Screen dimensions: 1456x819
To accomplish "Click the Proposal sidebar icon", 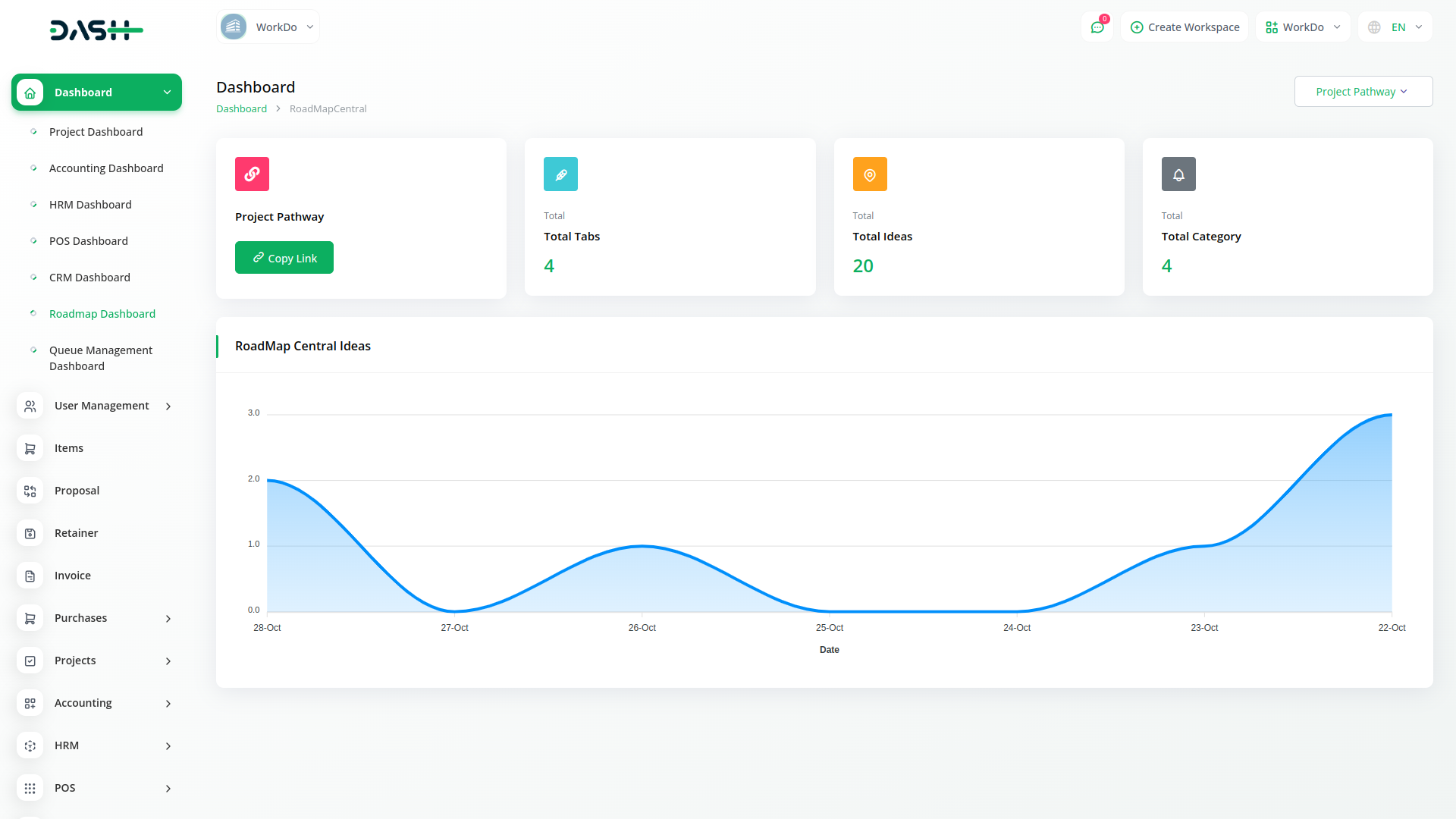I will [x=30, y=491].
